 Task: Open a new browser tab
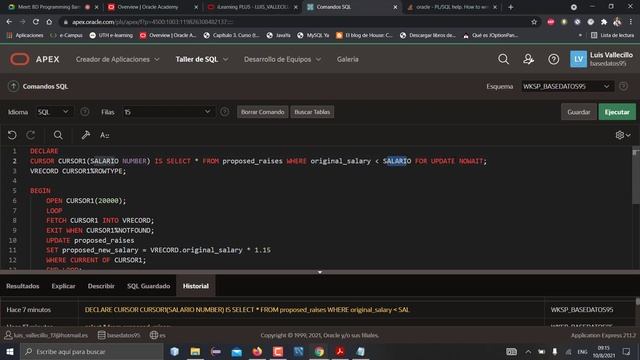(x=511, y=7)
